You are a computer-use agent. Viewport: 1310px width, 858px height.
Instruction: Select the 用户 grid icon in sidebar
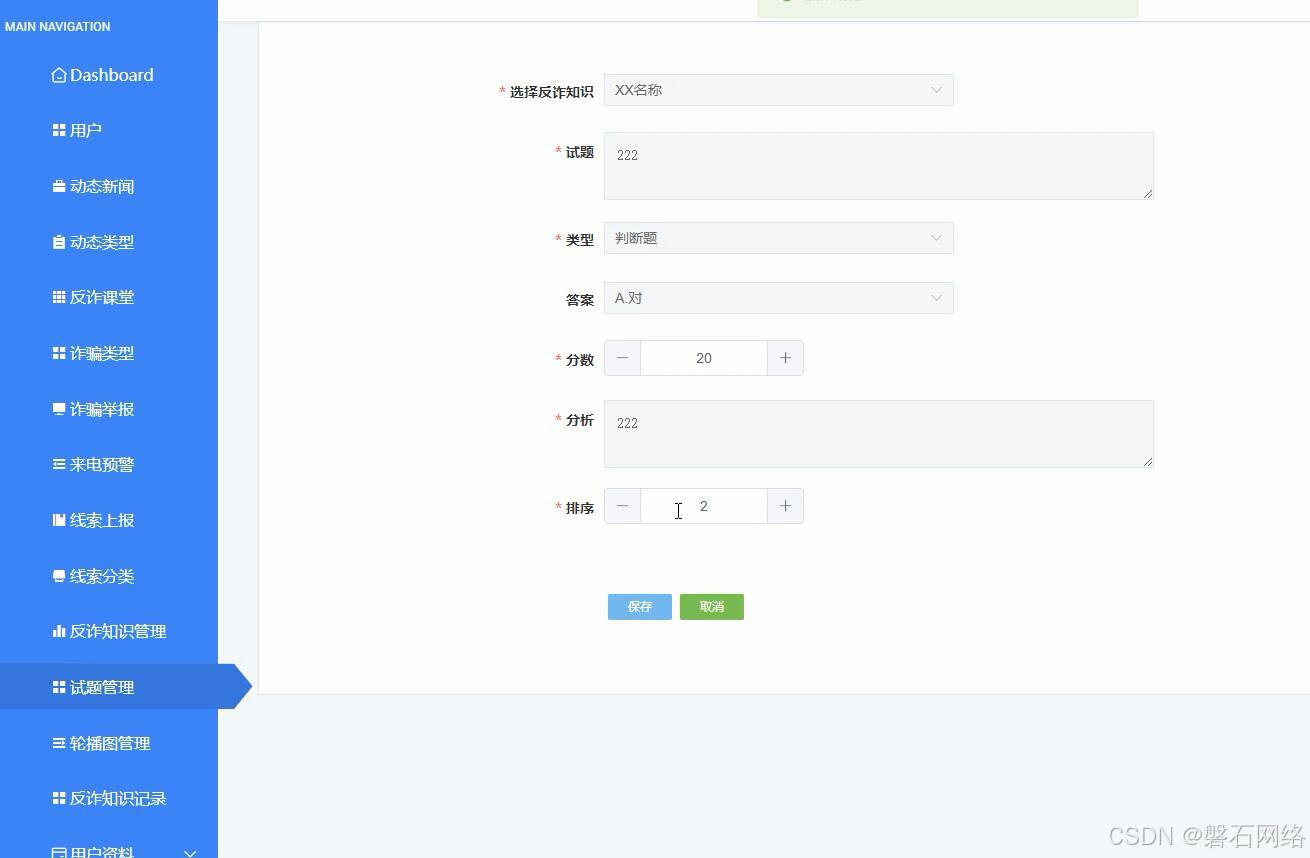pyautogui.click(x=57, y=129)
